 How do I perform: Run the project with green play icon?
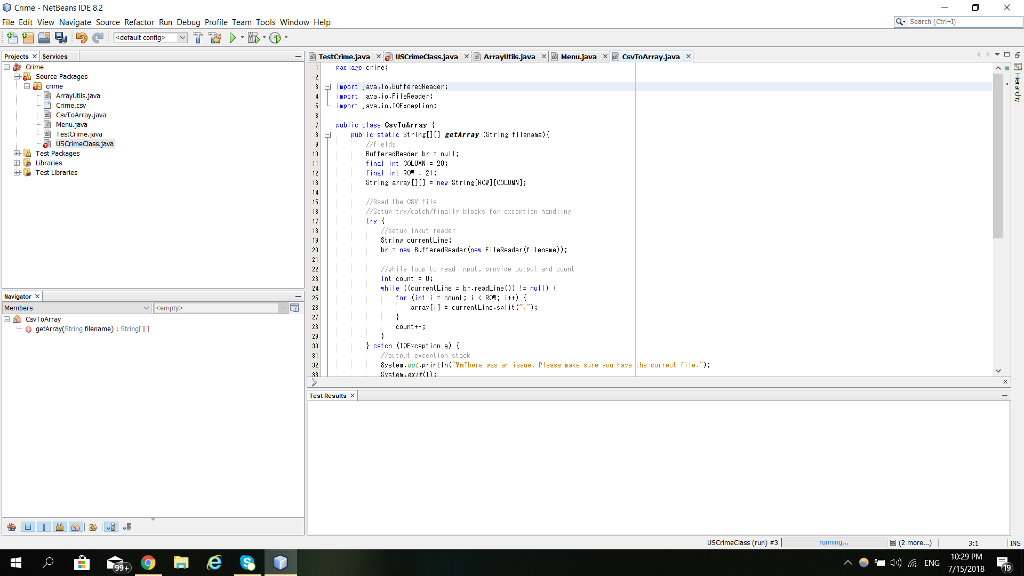(233, 38)
